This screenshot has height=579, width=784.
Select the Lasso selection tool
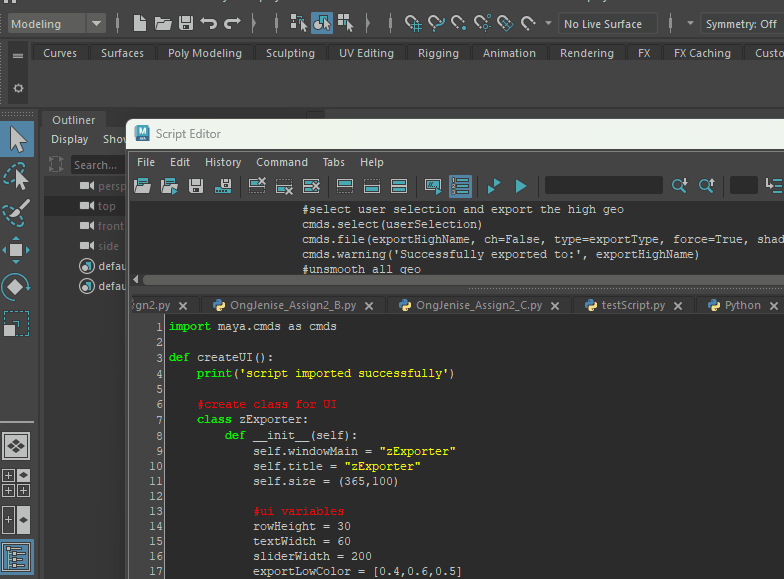17,176
